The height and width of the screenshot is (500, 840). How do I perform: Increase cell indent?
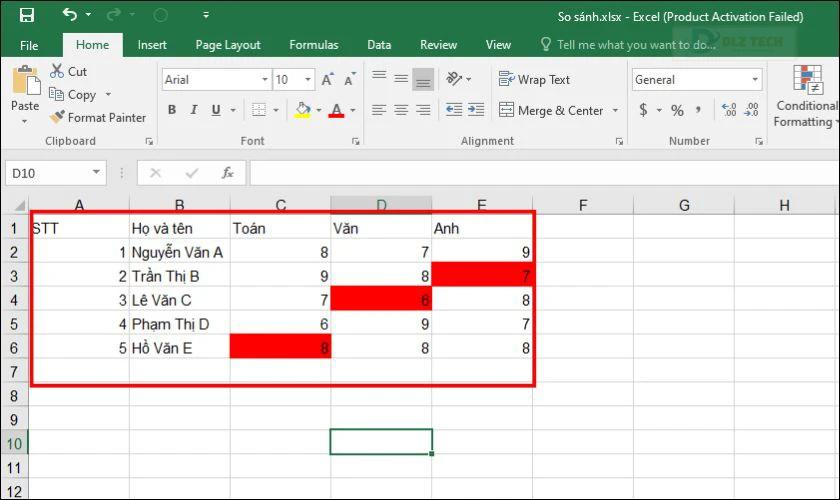476,110
